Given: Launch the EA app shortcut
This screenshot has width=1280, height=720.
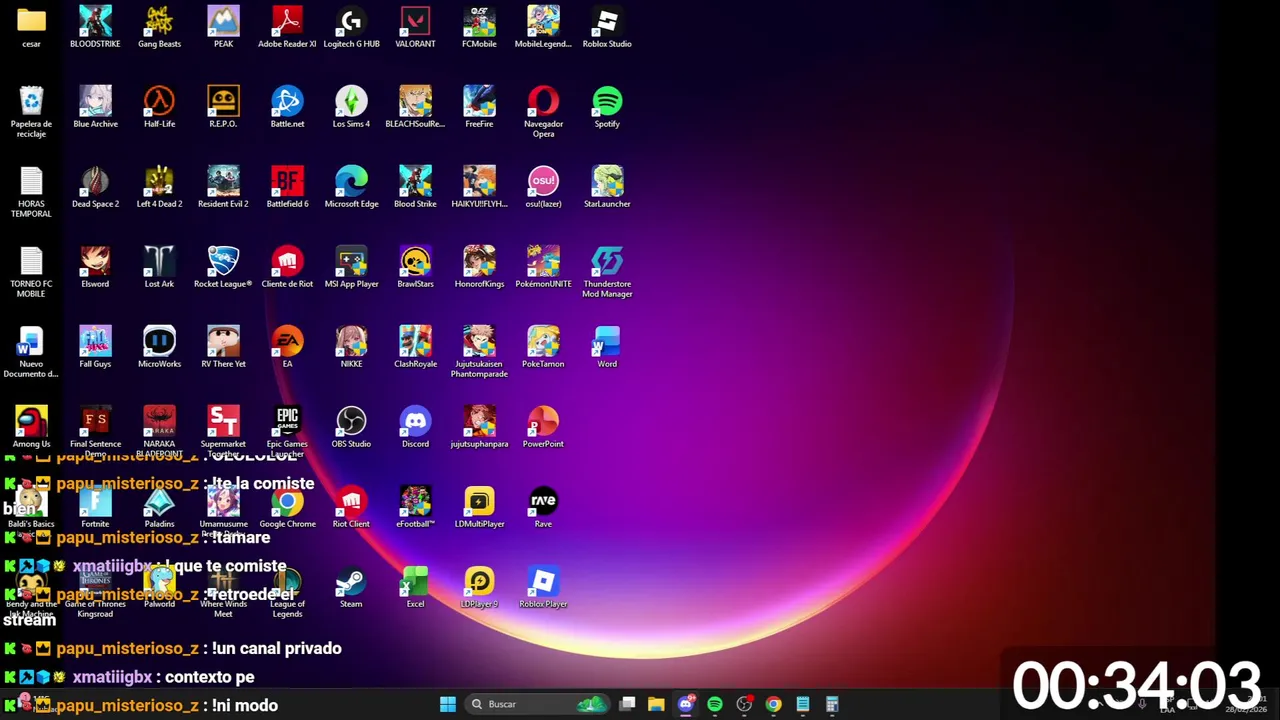Looking at the screenshot, I should (287, 347).
